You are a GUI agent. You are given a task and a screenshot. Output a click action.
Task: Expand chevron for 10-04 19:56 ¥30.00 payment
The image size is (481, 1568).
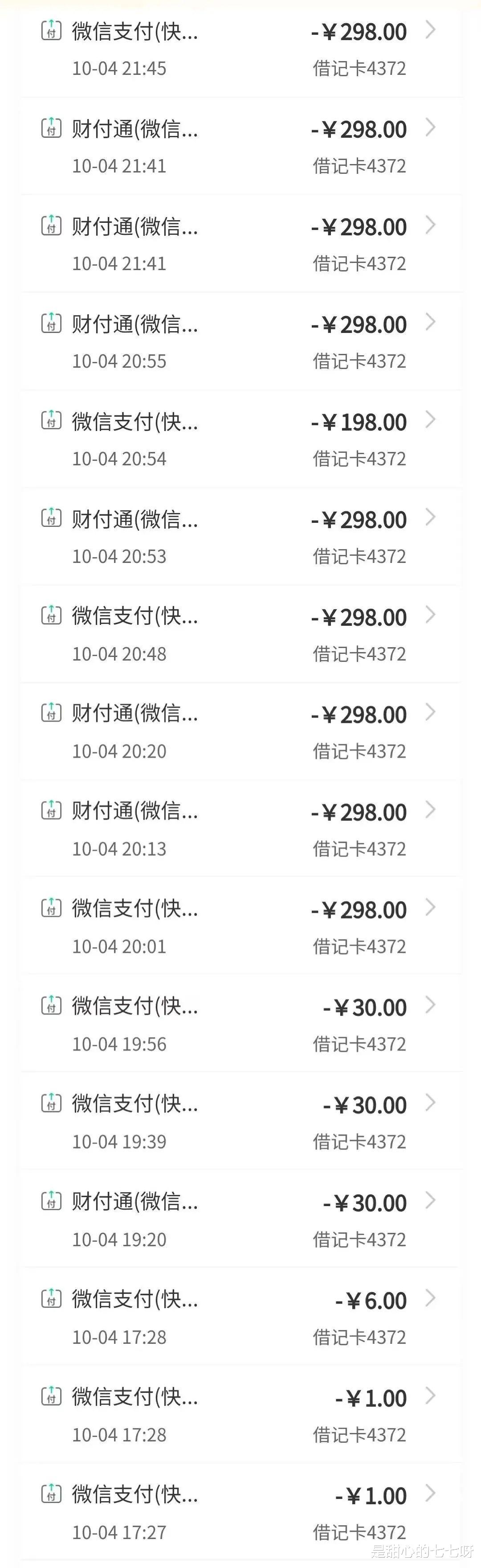(431, 1006)
